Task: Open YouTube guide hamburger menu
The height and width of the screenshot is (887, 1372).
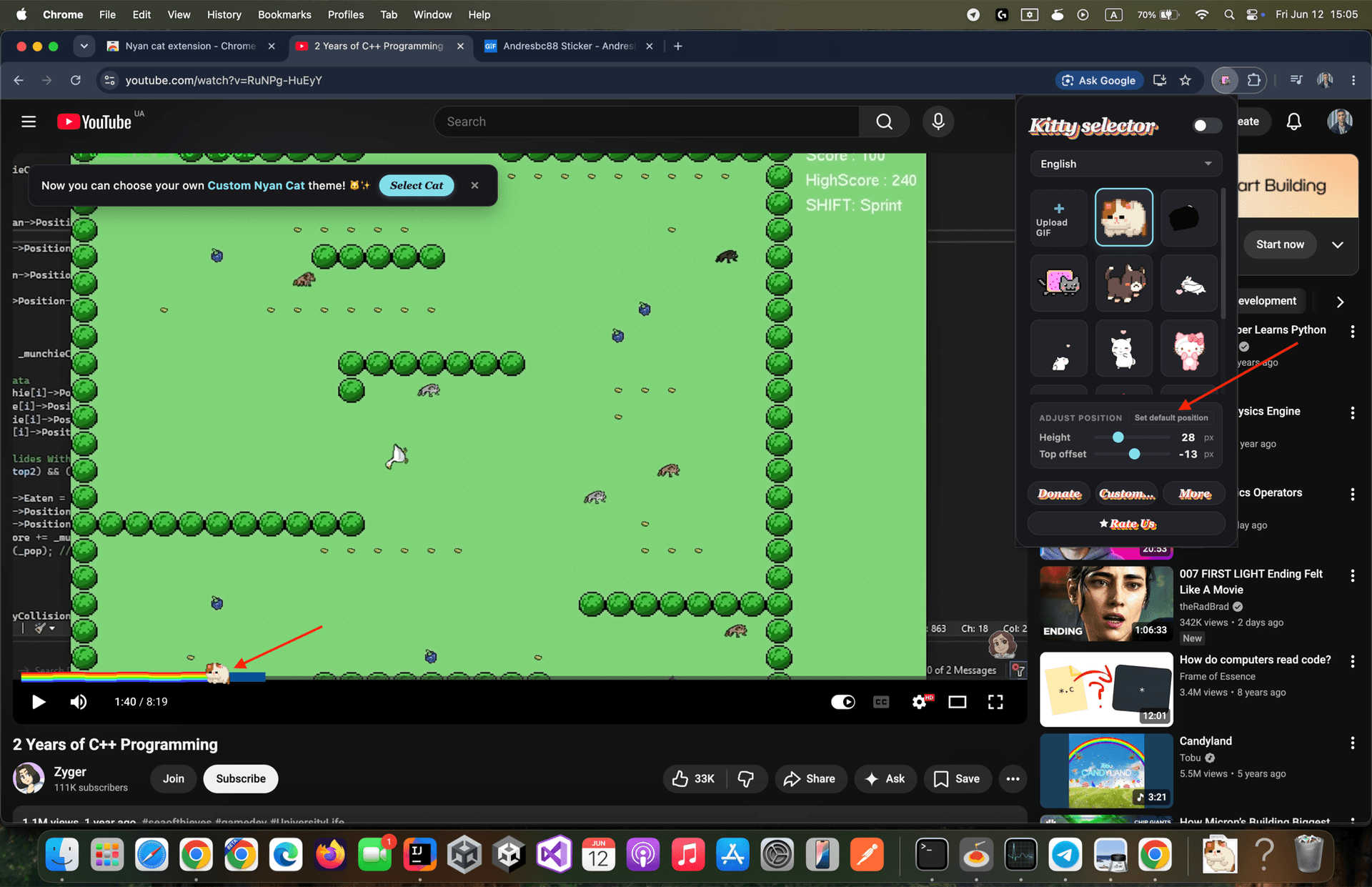Action: coord(29,122)
